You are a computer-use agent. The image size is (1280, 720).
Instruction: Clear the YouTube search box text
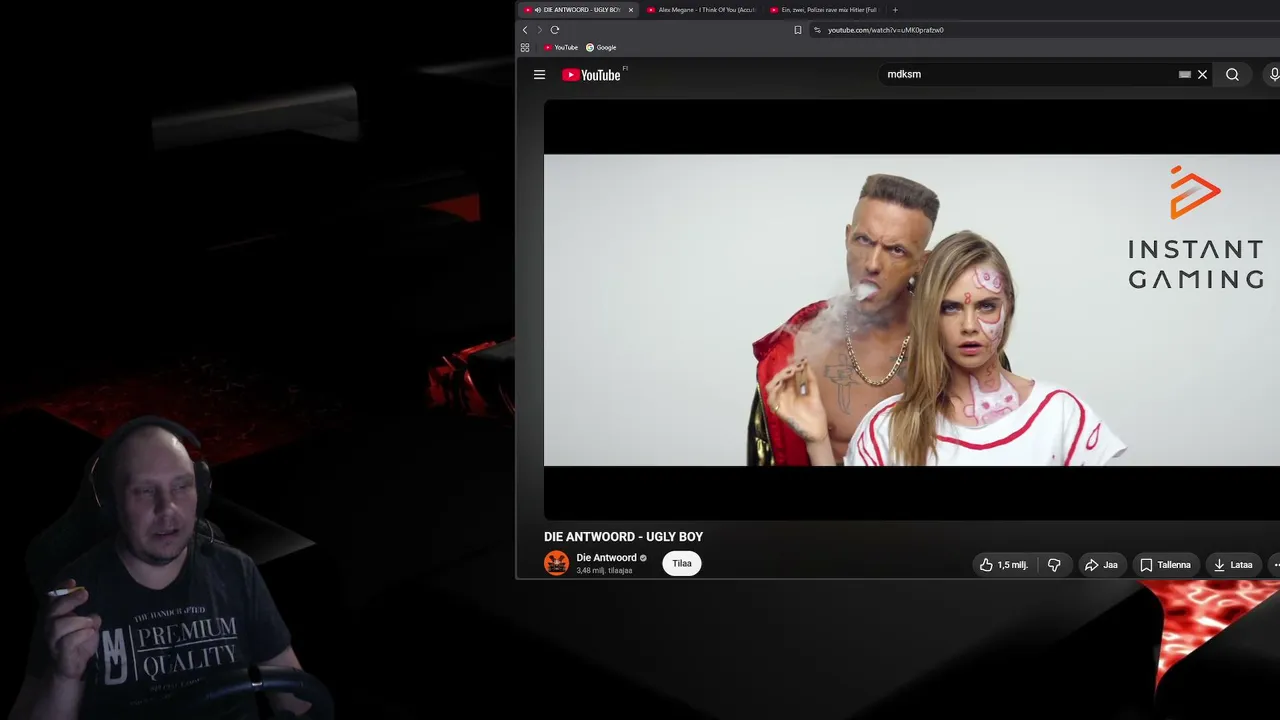(x=1202, y=74)
